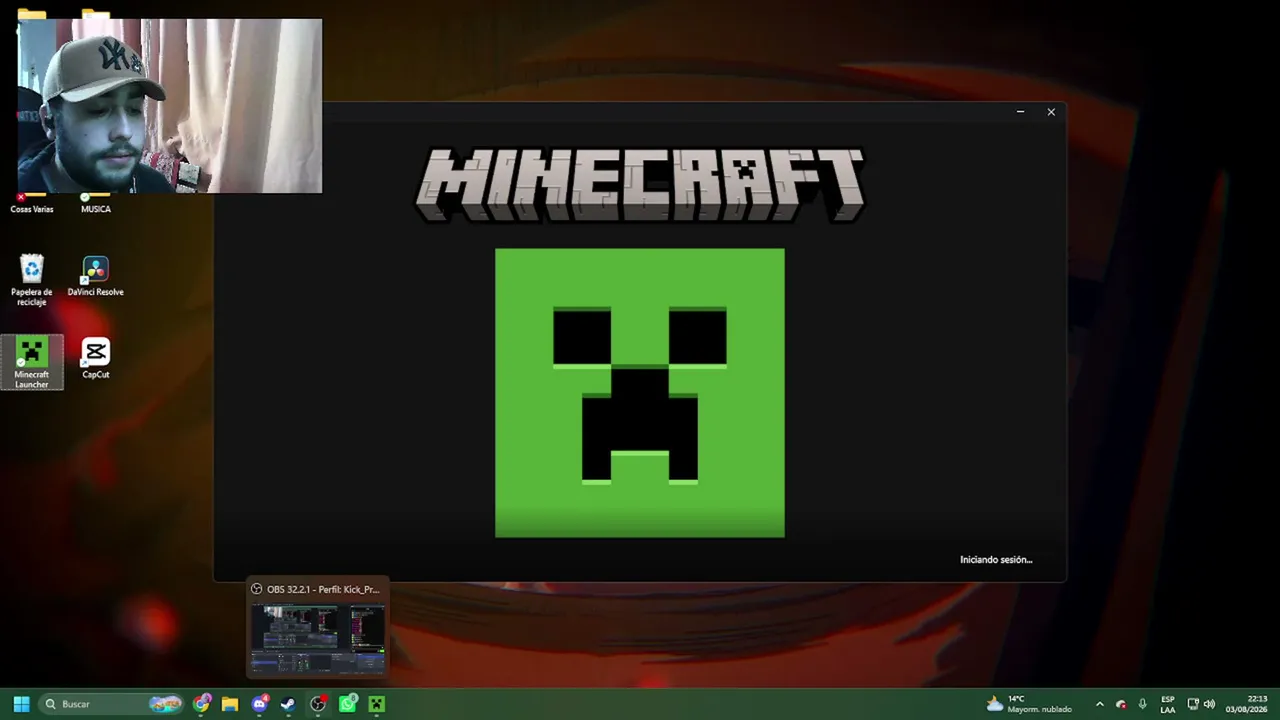Viewport: 1280px width, 720px height.
Task: Click the Buscar search box on taskbar
Action: [113, 704]
